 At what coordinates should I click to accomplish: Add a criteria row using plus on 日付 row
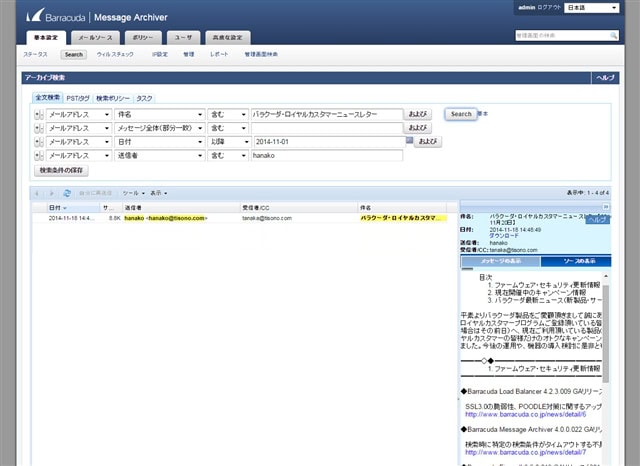(x=37, y=142)
